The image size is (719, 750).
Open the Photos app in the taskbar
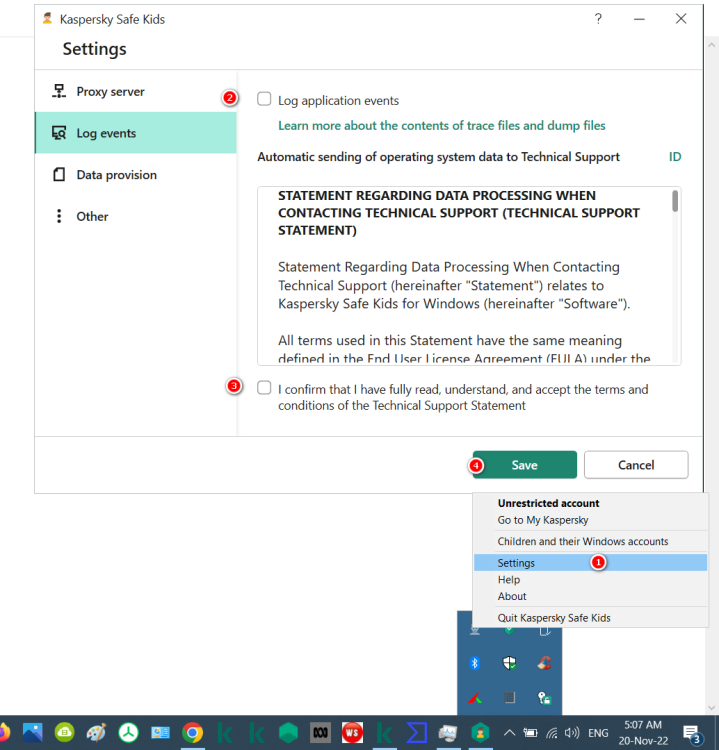click(x=33, y=732)
